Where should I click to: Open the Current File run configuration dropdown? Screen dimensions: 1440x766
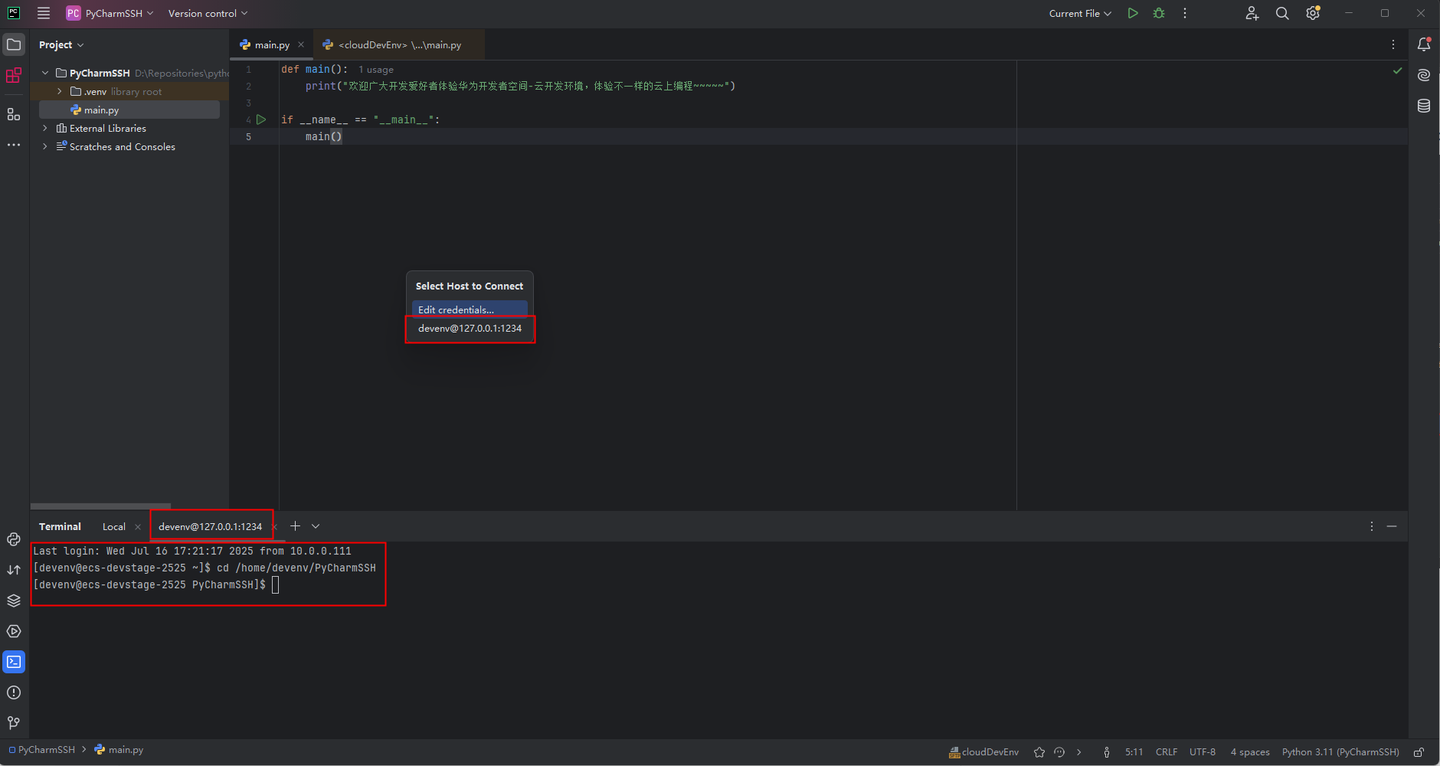click(x=1080, y=13)
